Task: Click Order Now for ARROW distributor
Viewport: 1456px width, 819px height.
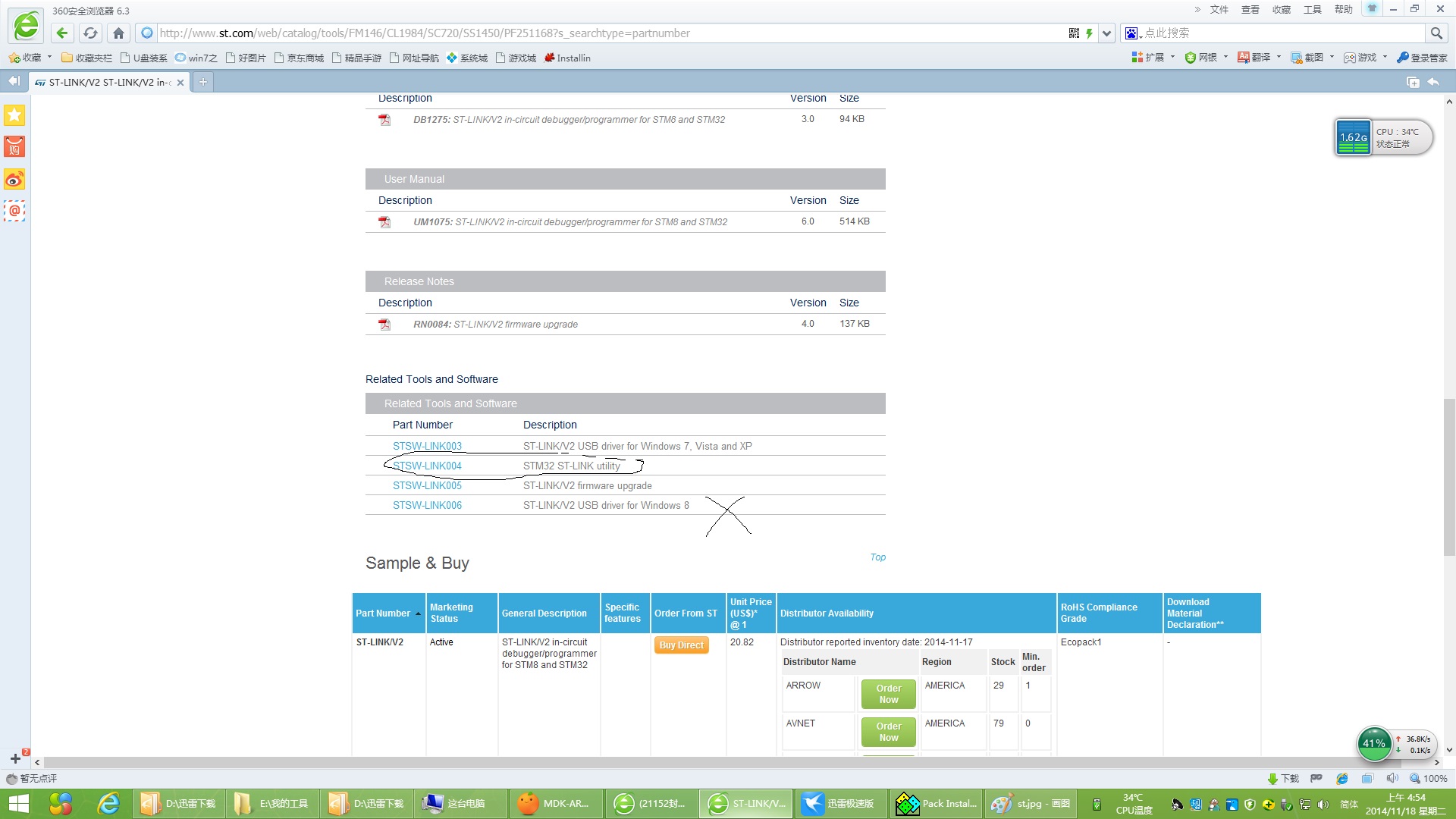Action: (888, 694)
